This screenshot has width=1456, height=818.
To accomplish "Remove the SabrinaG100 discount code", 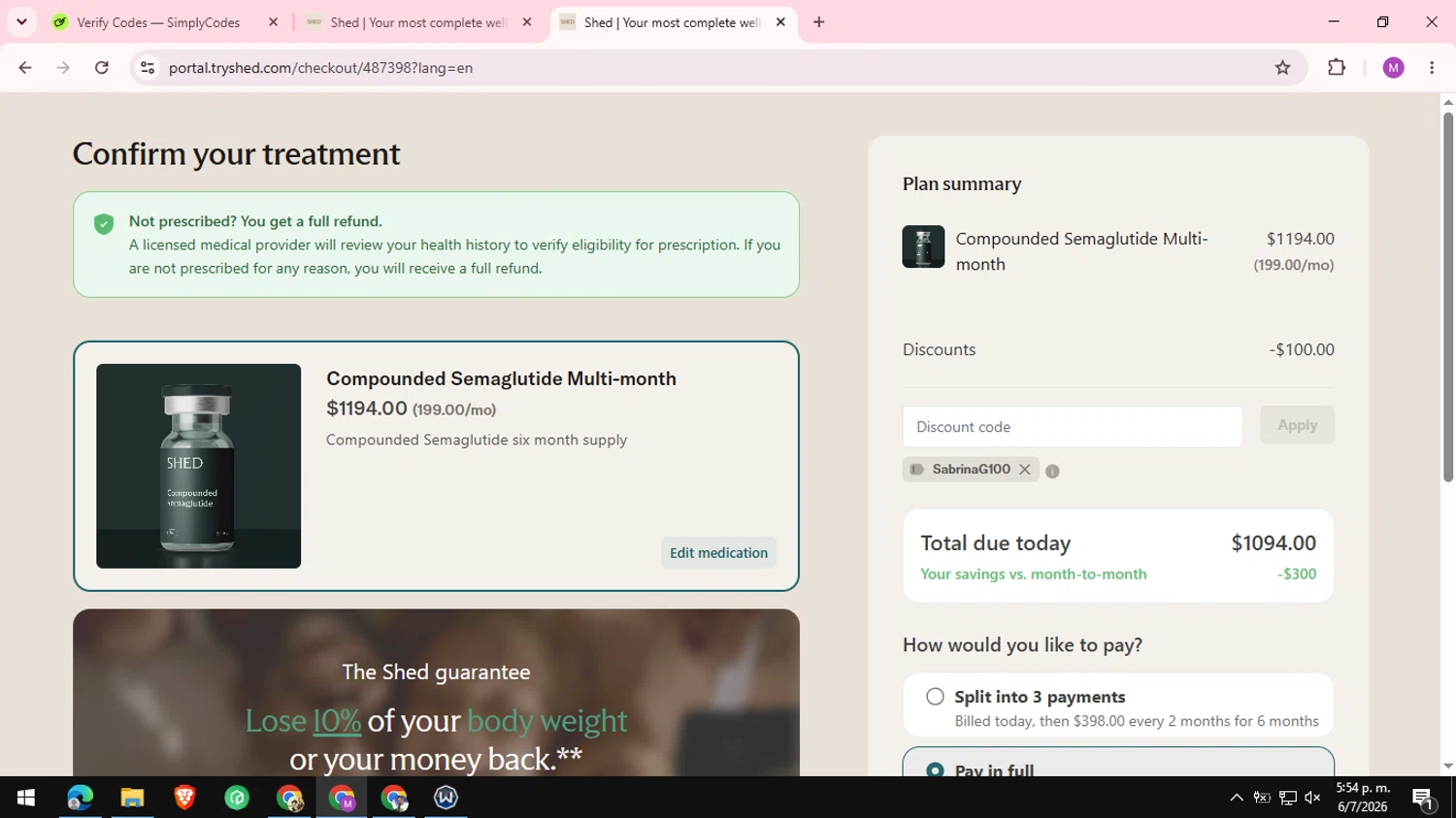I will pyautogui.click(x=1024, y=470).
